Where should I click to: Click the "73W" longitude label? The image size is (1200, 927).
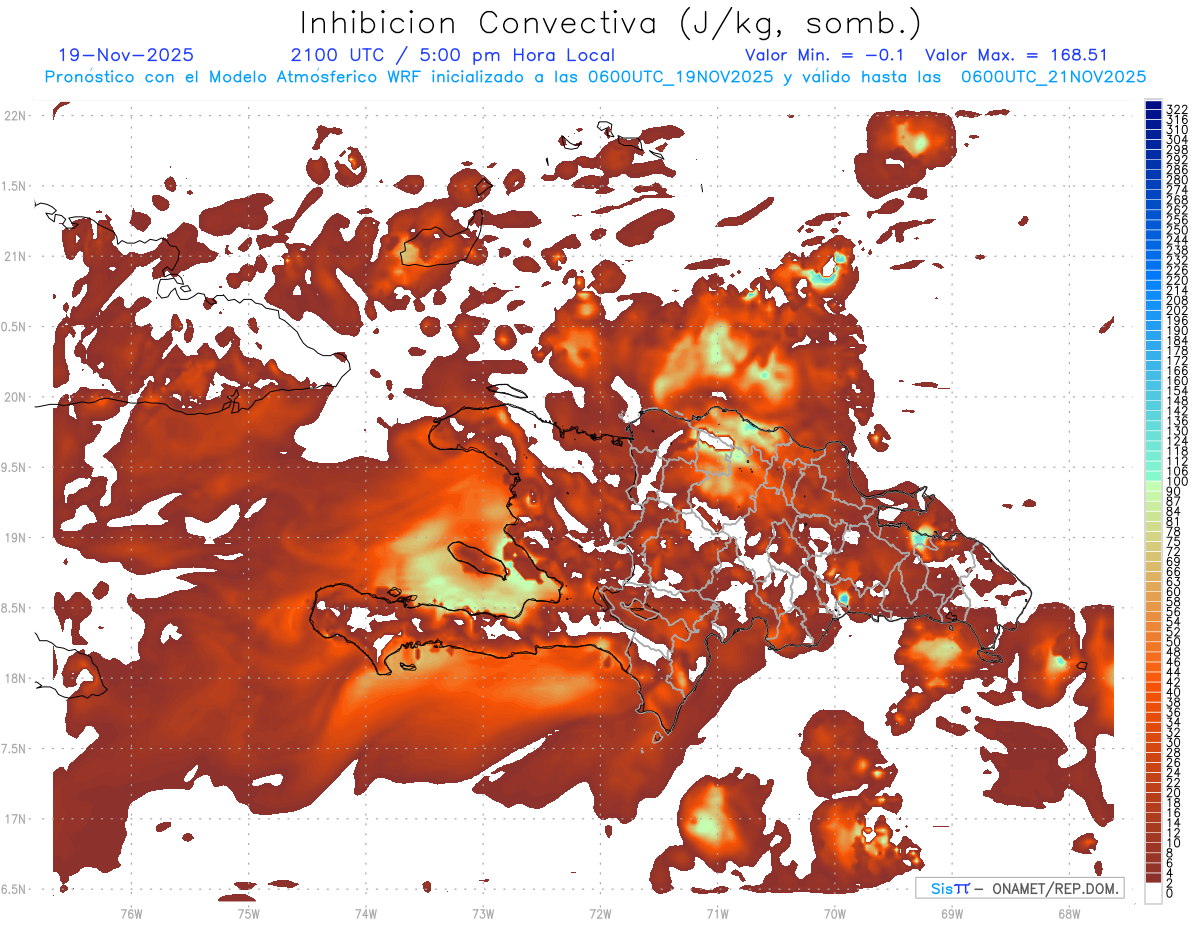tap(483, 913)
